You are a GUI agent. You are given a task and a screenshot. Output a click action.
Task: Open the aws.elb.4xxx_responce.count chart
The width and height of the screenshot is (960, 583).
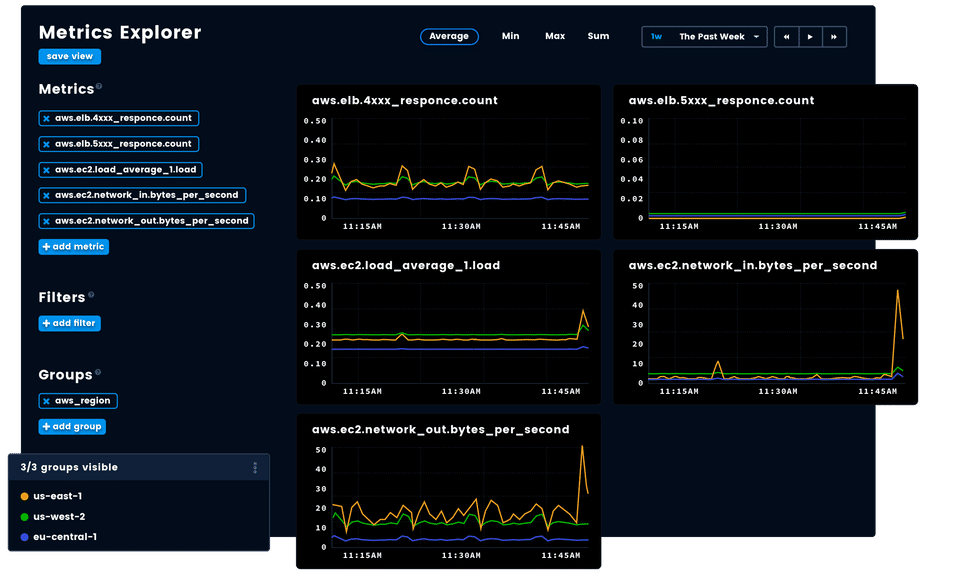point(448,162)
